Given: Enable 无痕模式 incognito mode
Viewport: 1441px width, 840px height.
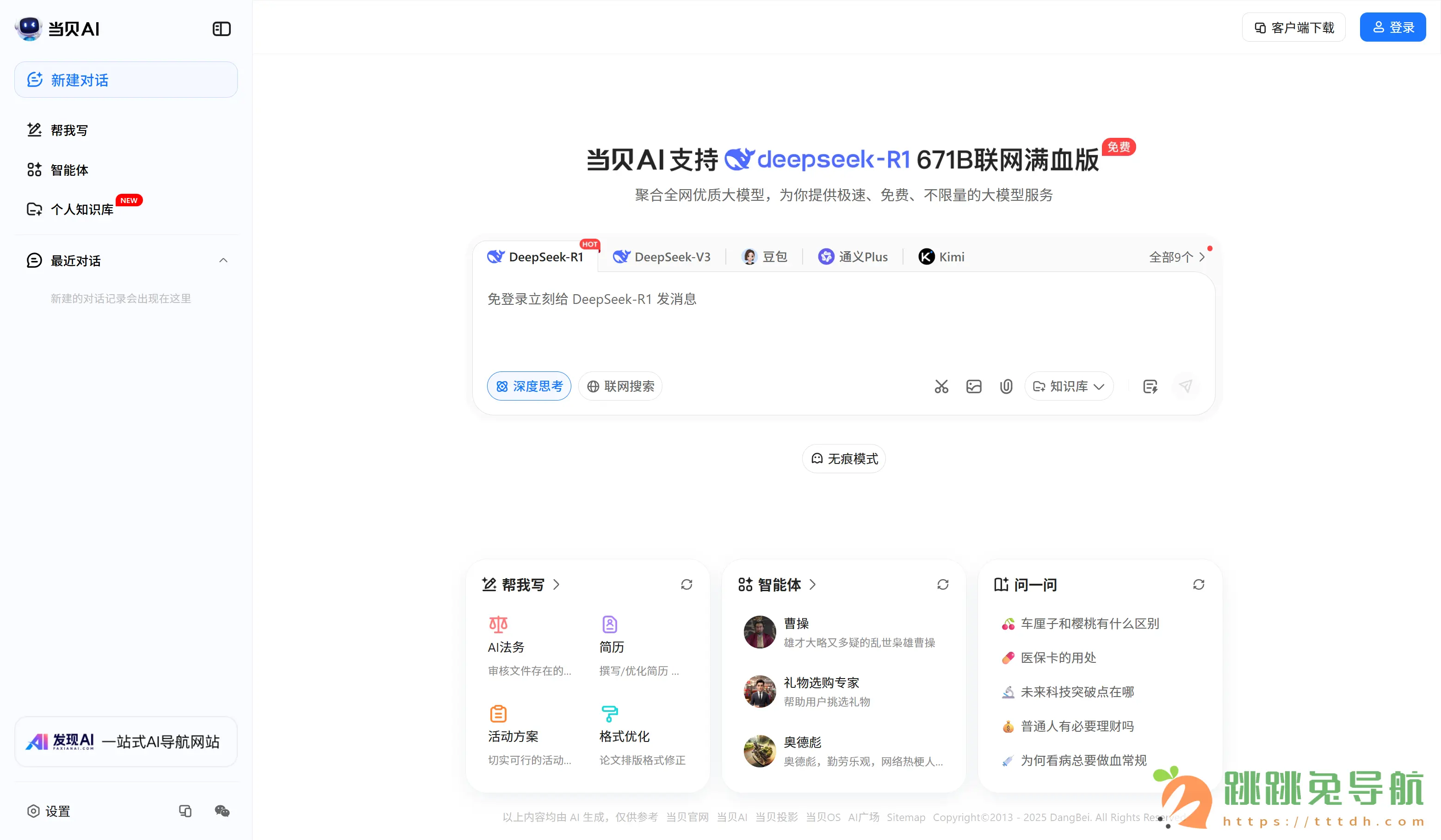Looking at the screenshot, I should 844,458.
